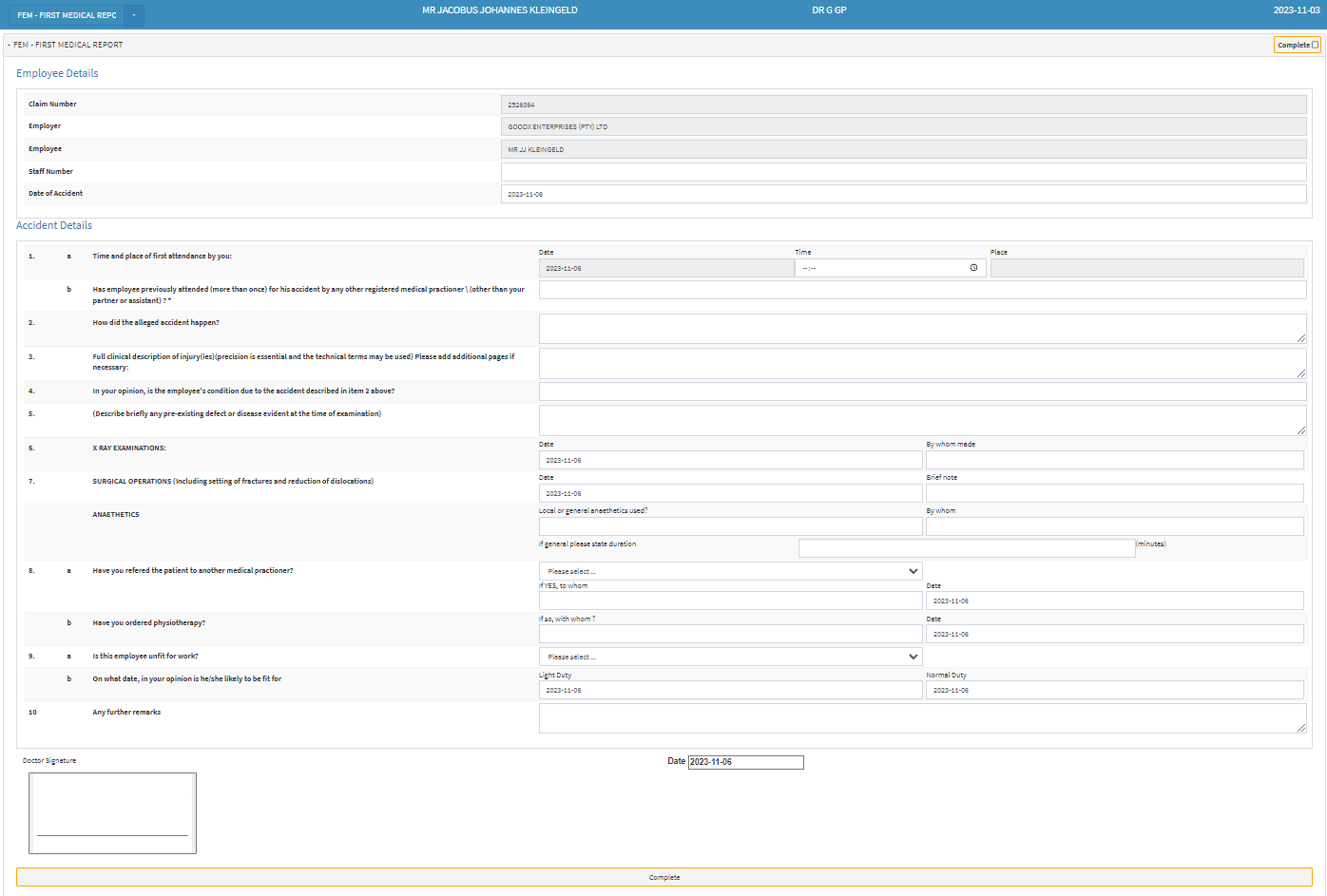Viewport: 1327px width, 896px height.
Task: Select the Light Duty date field
Action: 730,690
